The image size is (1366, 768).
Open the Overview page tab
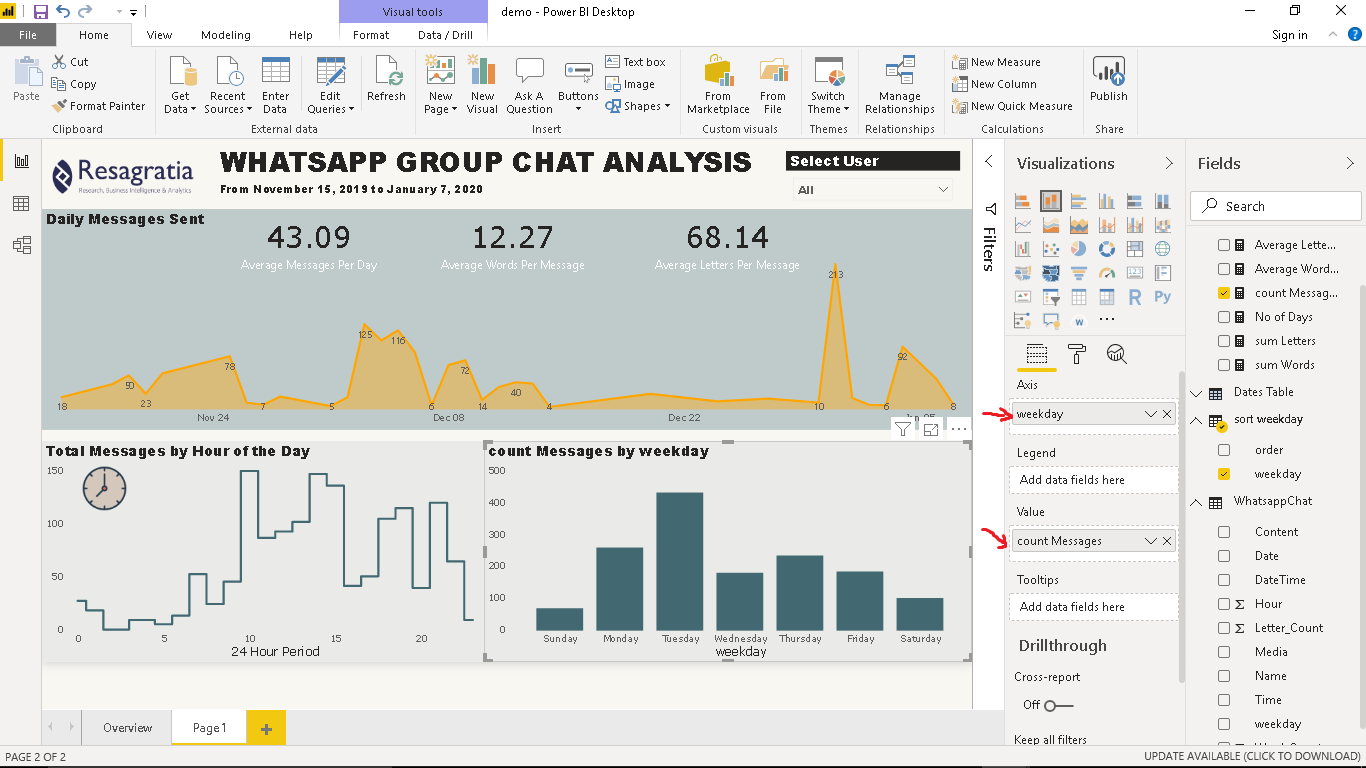(x=126, y=728)
